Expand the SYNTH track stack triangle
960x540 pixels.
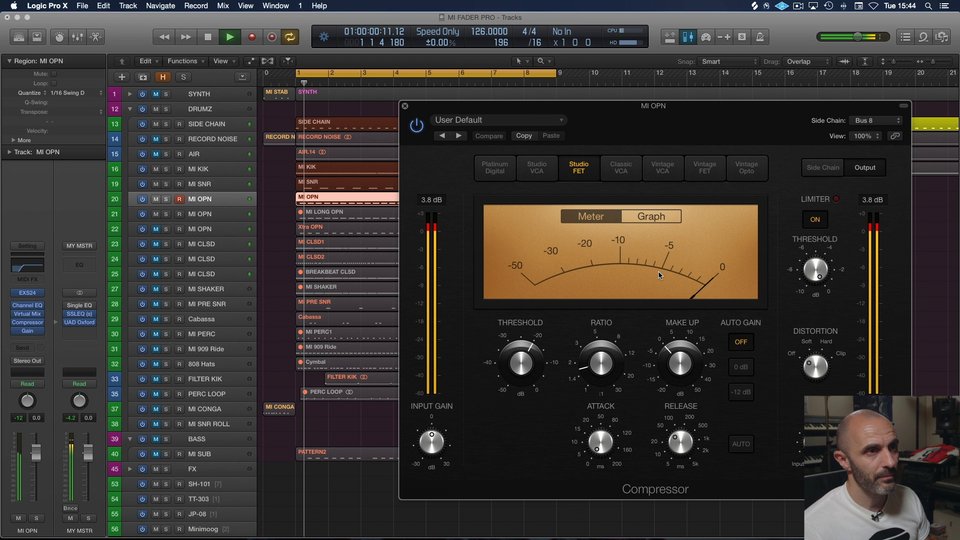pos(130,94)
